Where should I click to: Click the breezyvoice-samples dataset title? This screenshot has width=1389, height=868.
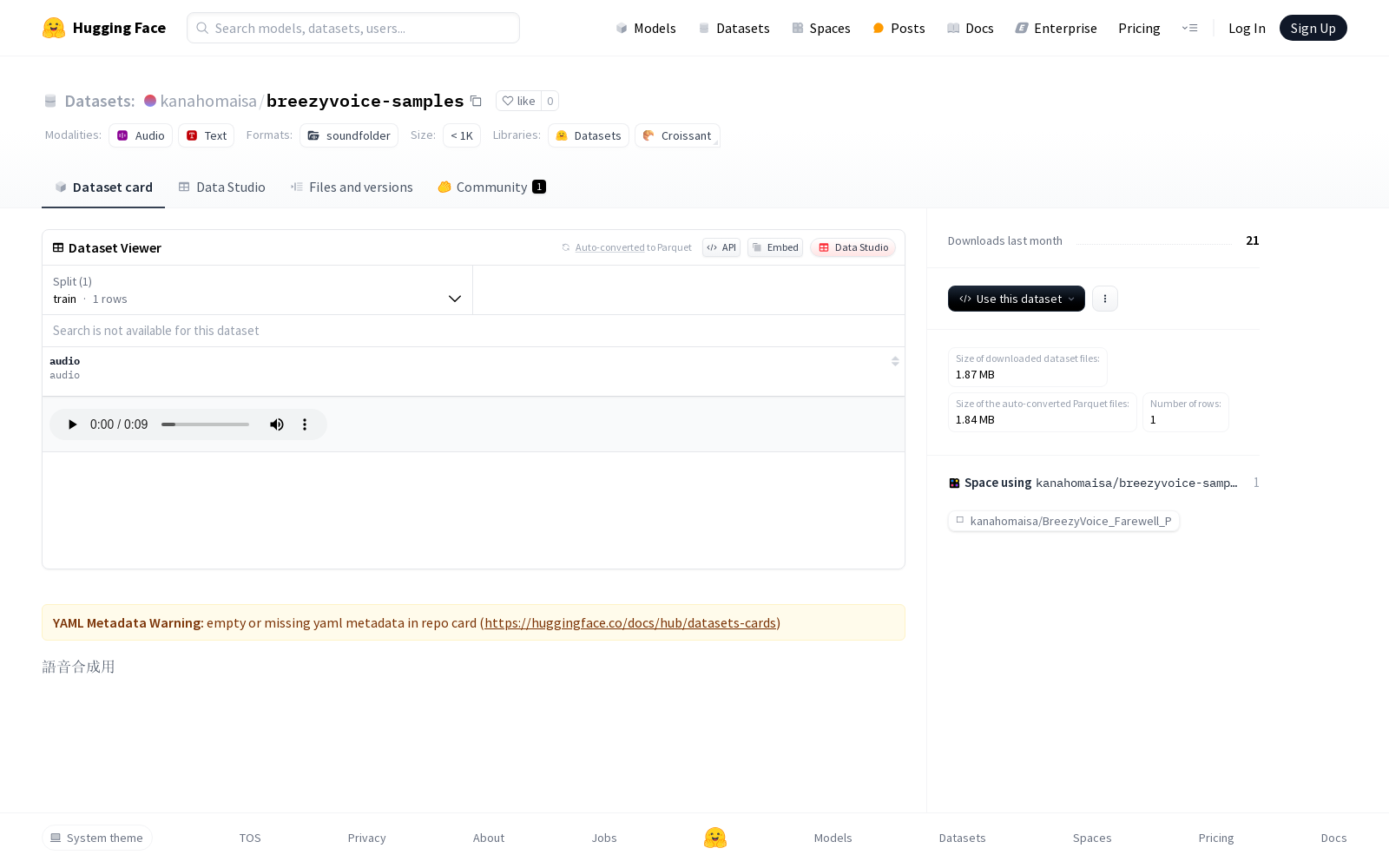[365, 101]
